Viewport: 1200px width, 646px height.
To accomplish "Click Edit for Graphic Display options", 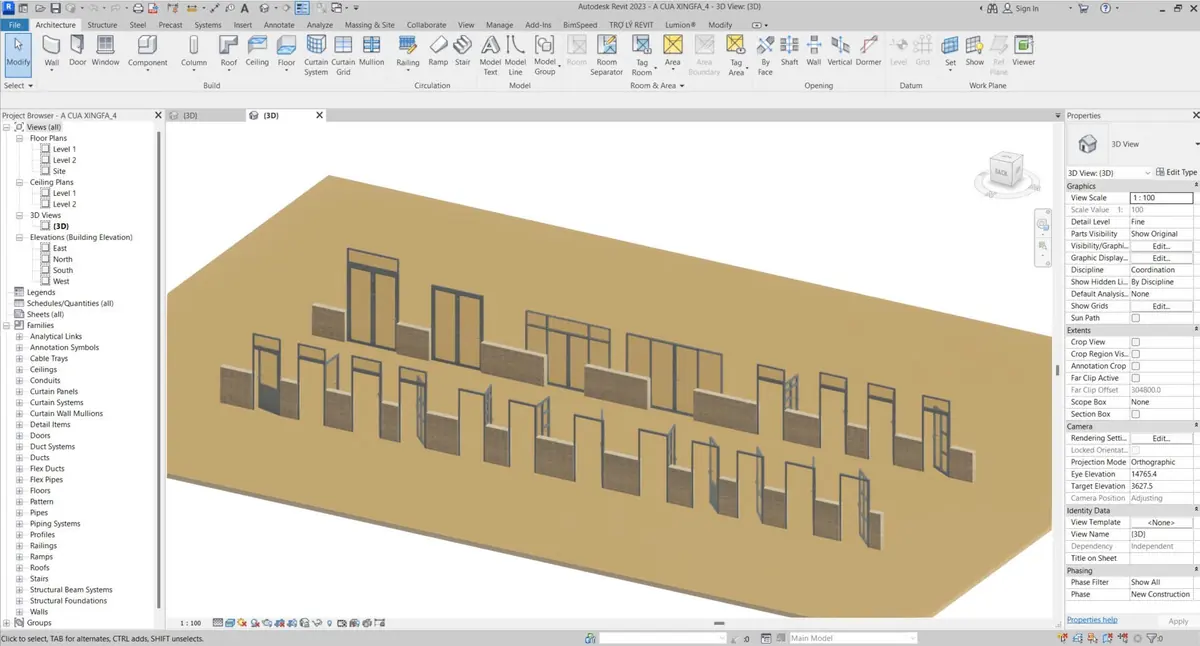I will [1161, 258].
